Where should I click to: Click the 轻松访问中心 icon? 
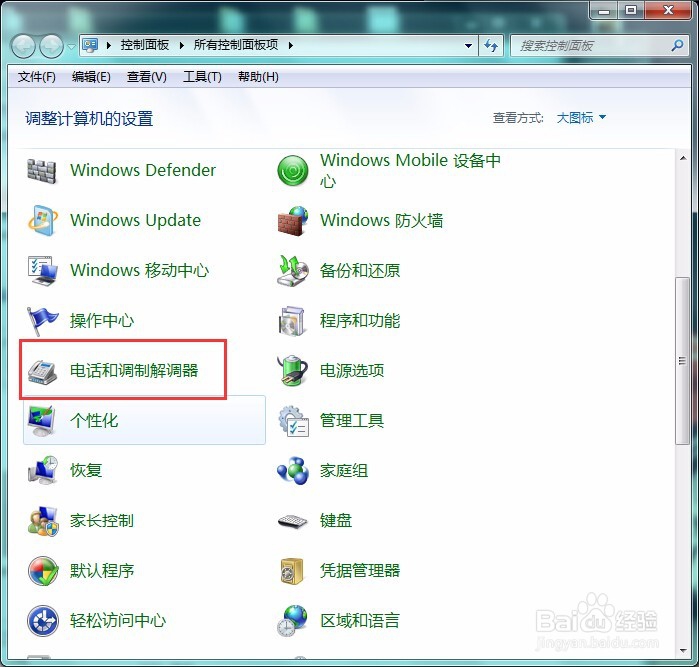(x=43, y=620)
